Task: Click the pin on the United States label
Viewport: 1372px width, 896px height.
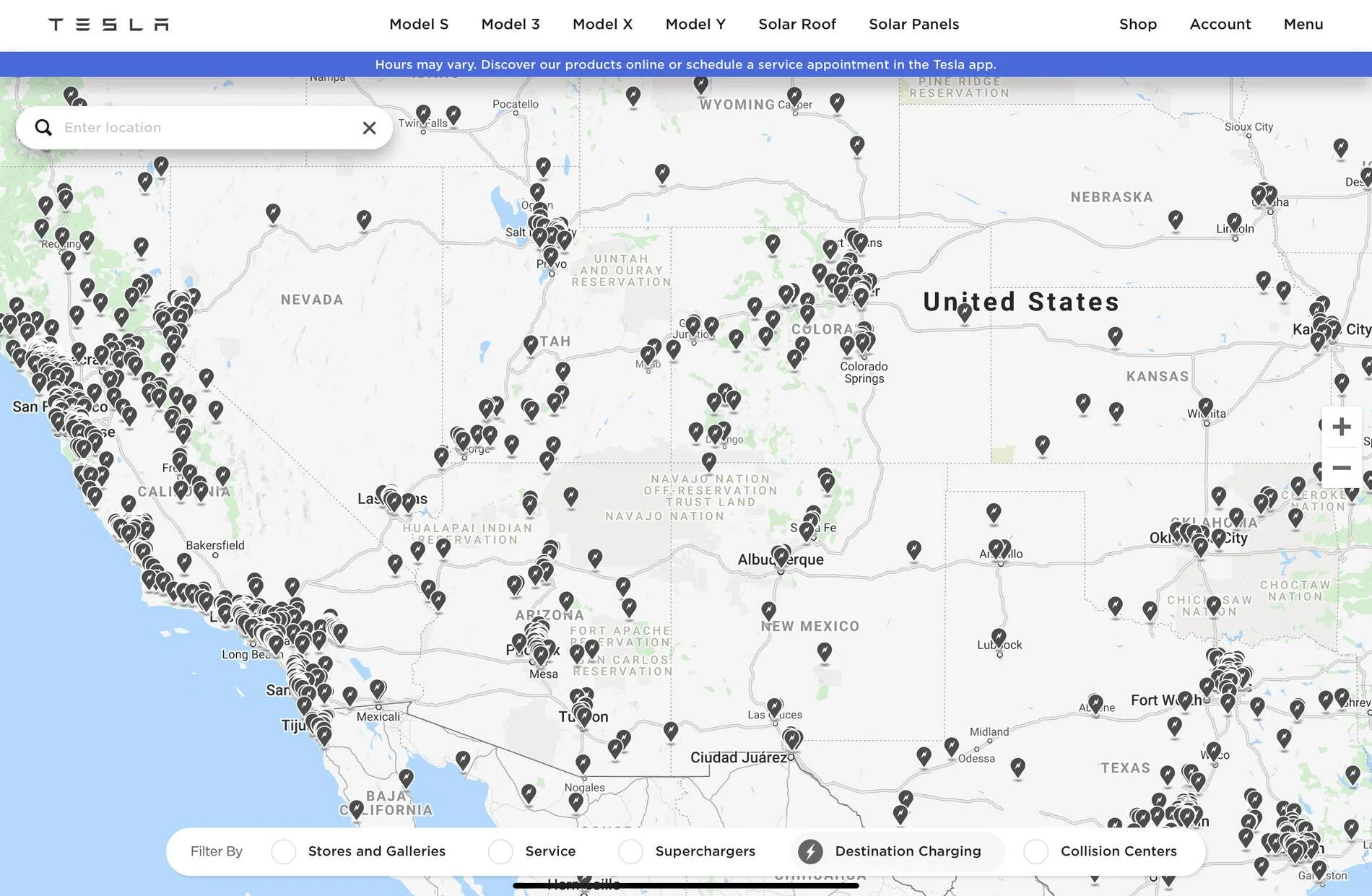Action: point(965,313)
